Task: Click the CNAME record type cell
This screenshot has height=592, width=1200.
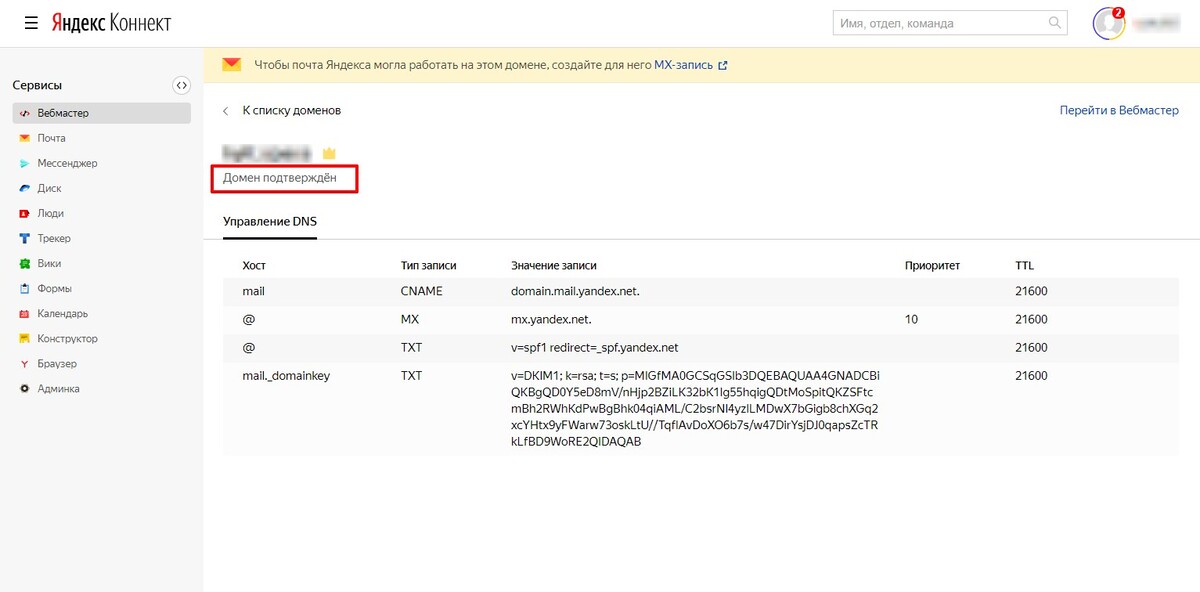Action: coord(422,291)
